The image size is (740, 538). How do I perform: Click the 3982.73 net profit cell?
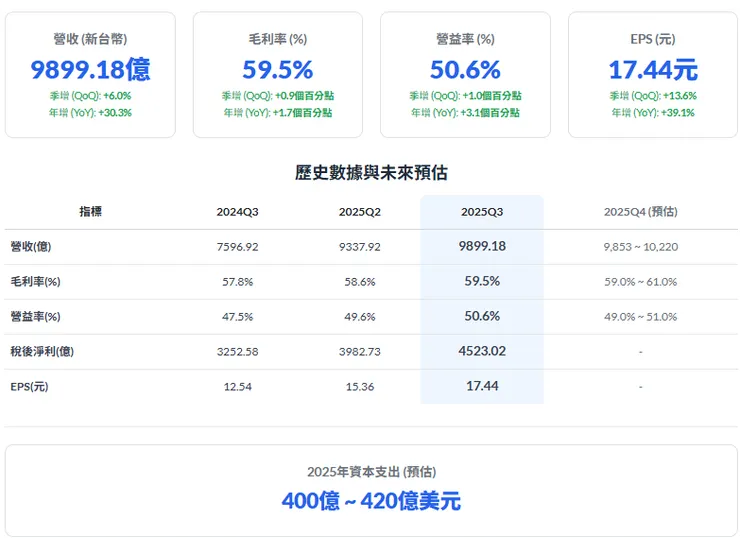tap(360, 352)
